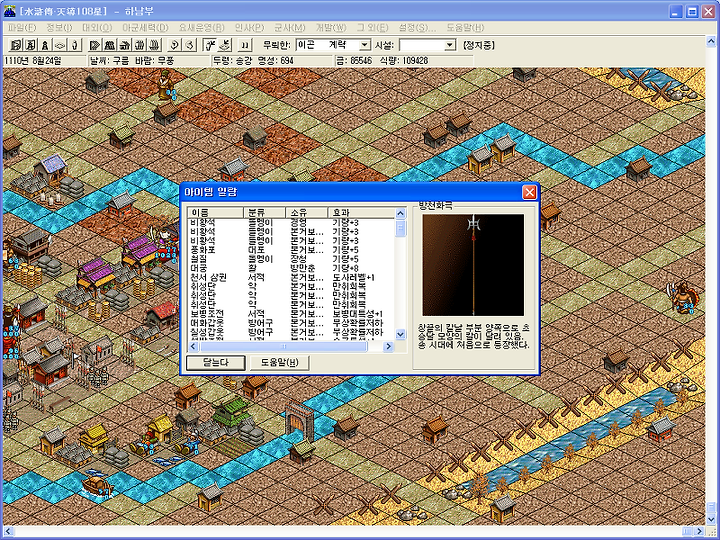Sort item list by 소유 column header
The height and width of the screenshot is (540, 720).
307,213
